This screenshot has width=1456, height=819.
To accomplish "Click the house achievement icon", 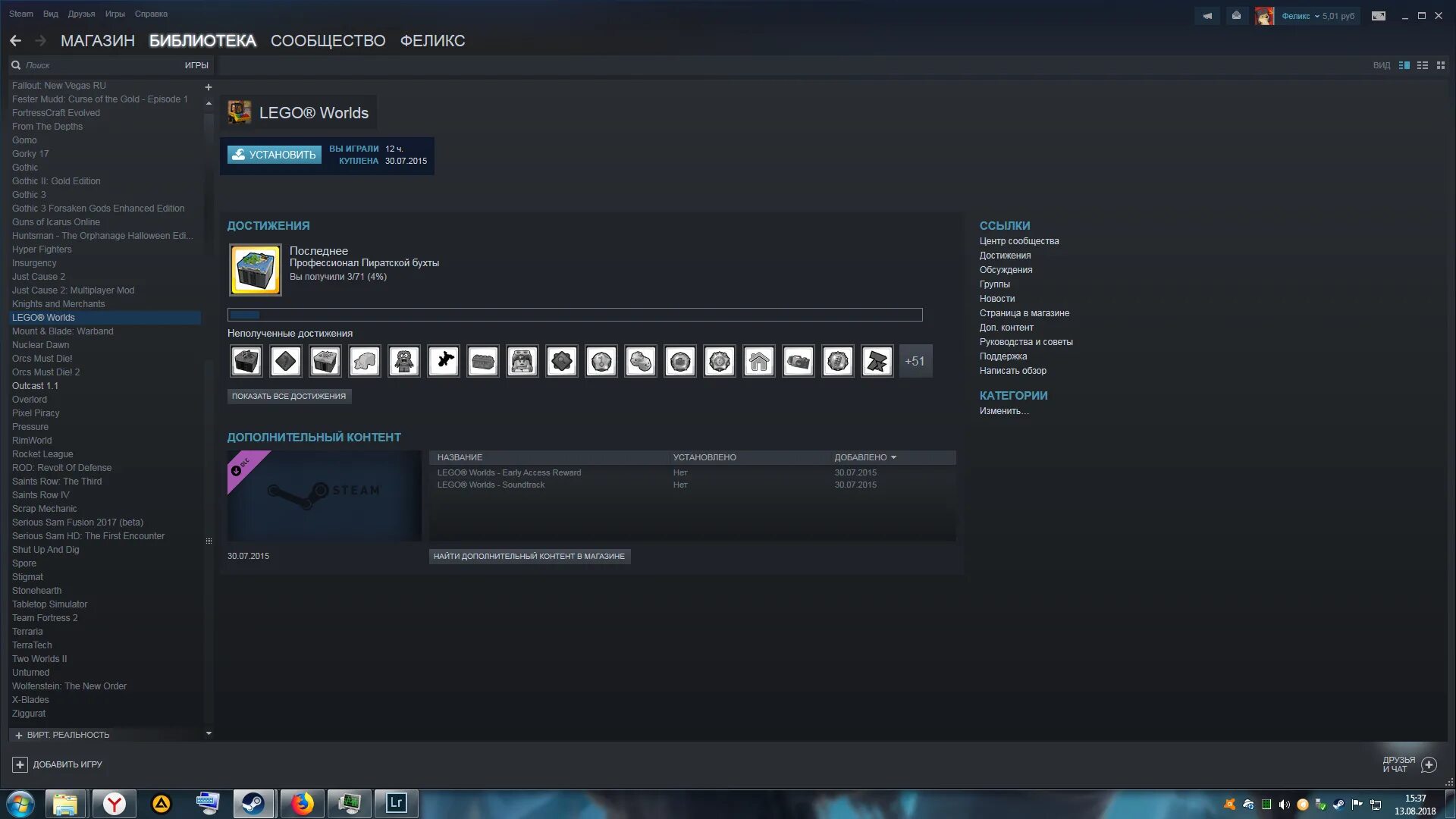I will pyautogui.click(x=758, y=360).
